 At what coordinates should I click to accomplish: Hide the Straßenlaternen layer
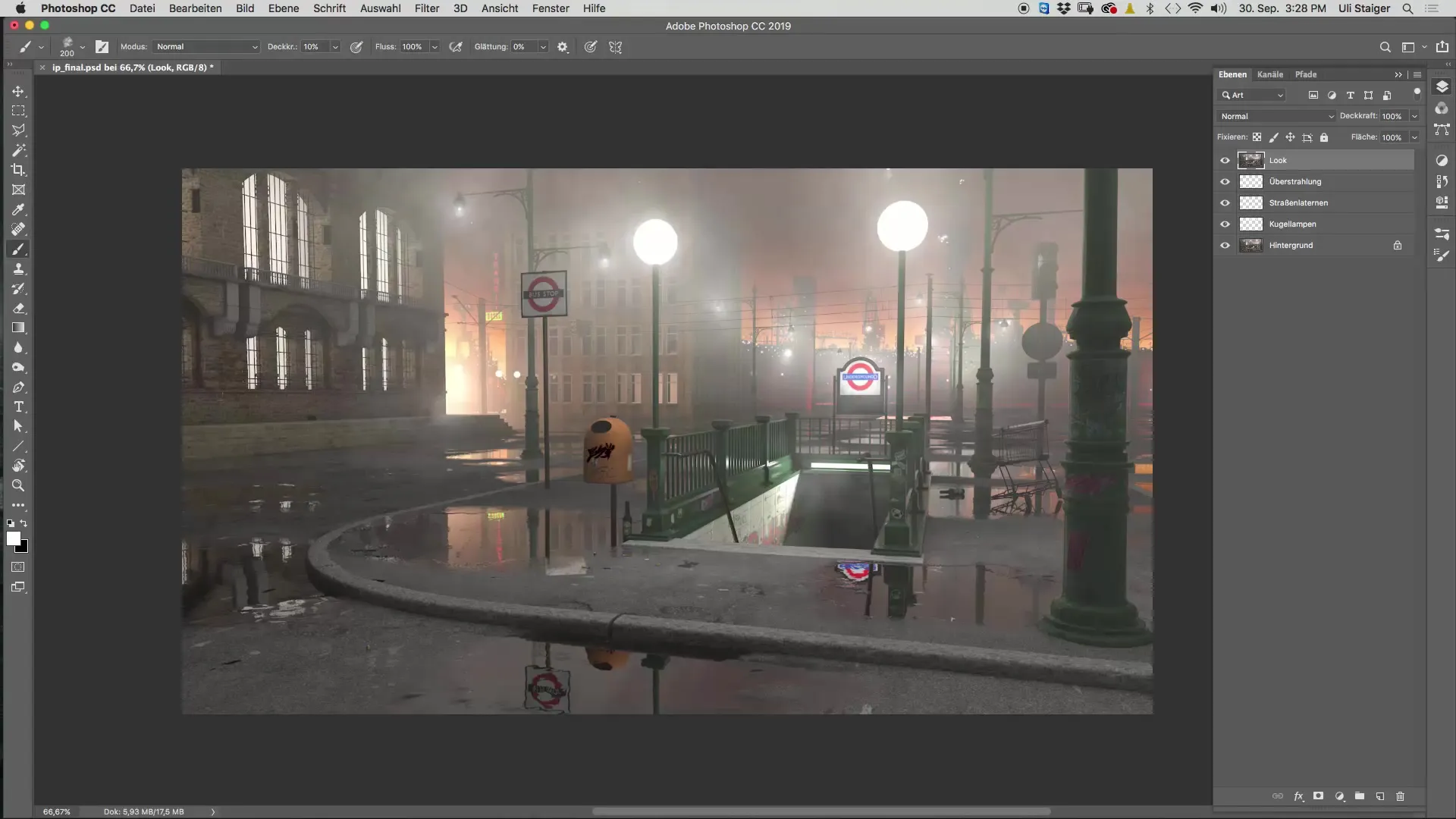(1225, 202)
